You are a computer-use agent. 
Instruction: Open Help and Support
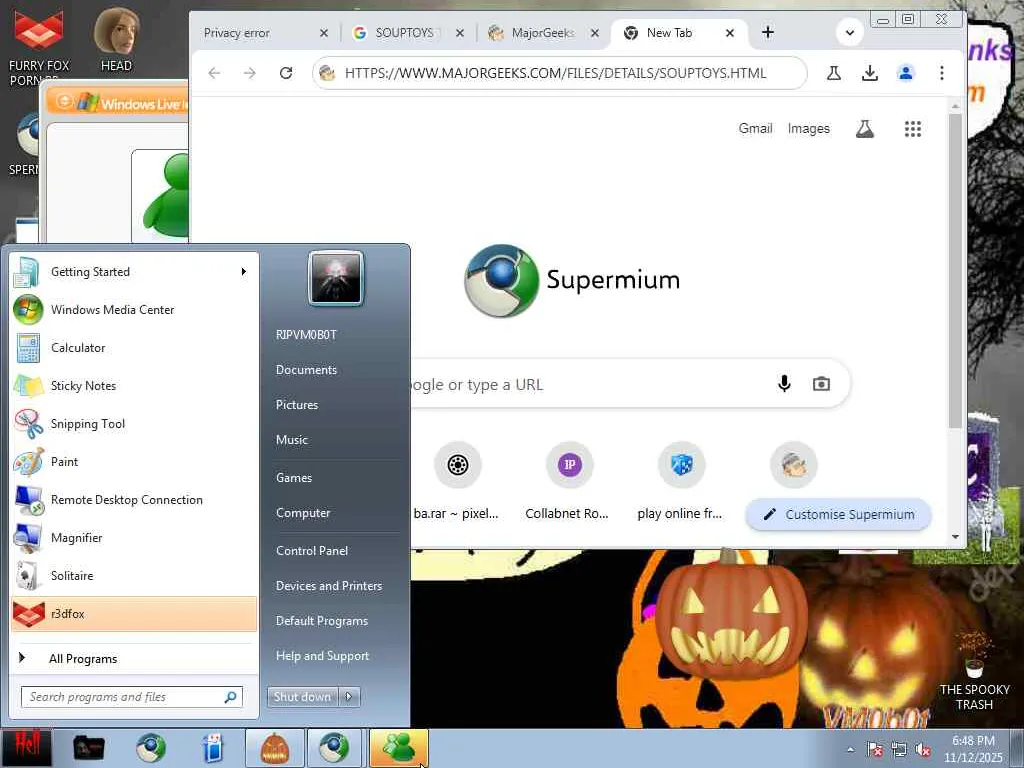click(x=322, y=656)
